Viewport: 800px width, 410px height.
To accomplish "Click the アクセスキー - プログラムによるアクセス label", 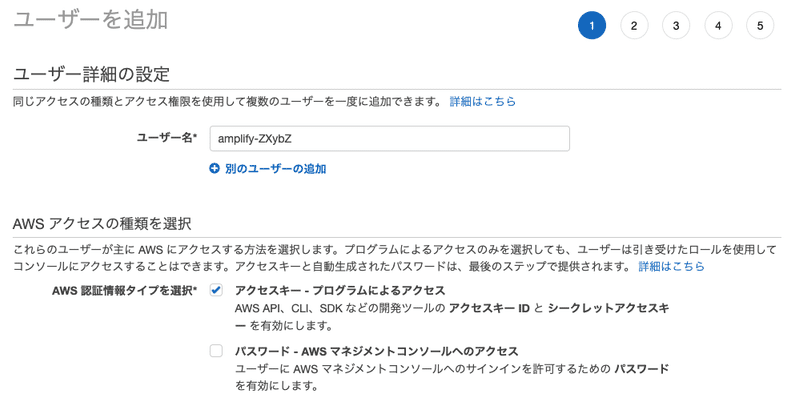I will tap(340, 291).
